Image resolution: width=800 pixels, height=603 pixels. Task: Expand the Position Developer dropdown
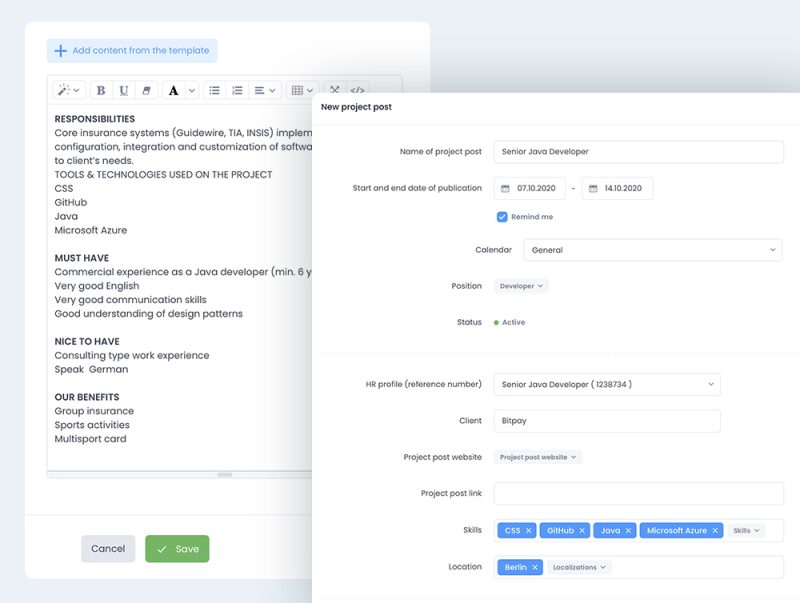(522, 286)
